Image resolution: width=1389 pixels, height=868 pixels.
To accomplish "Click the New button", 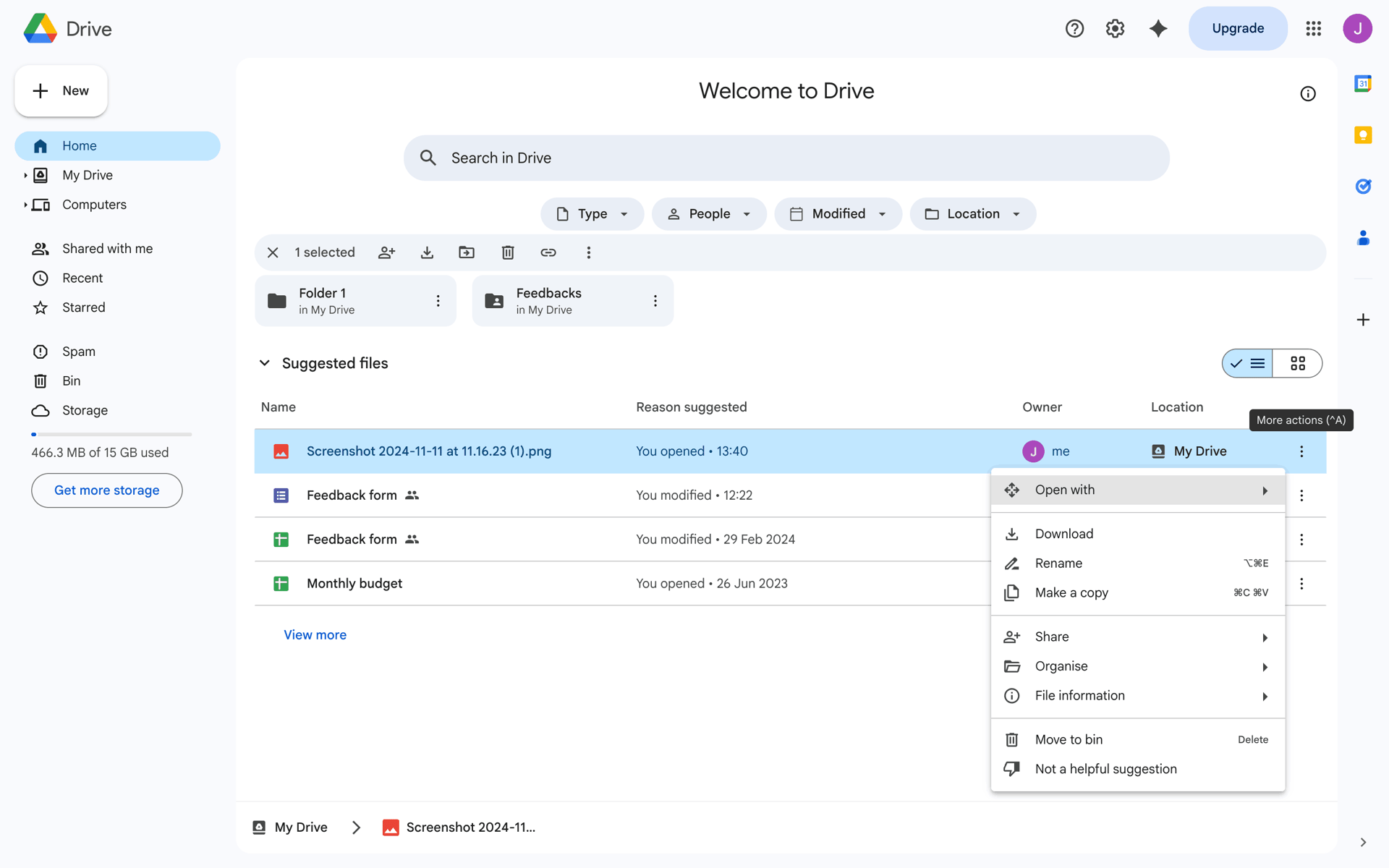I will 61,91.
